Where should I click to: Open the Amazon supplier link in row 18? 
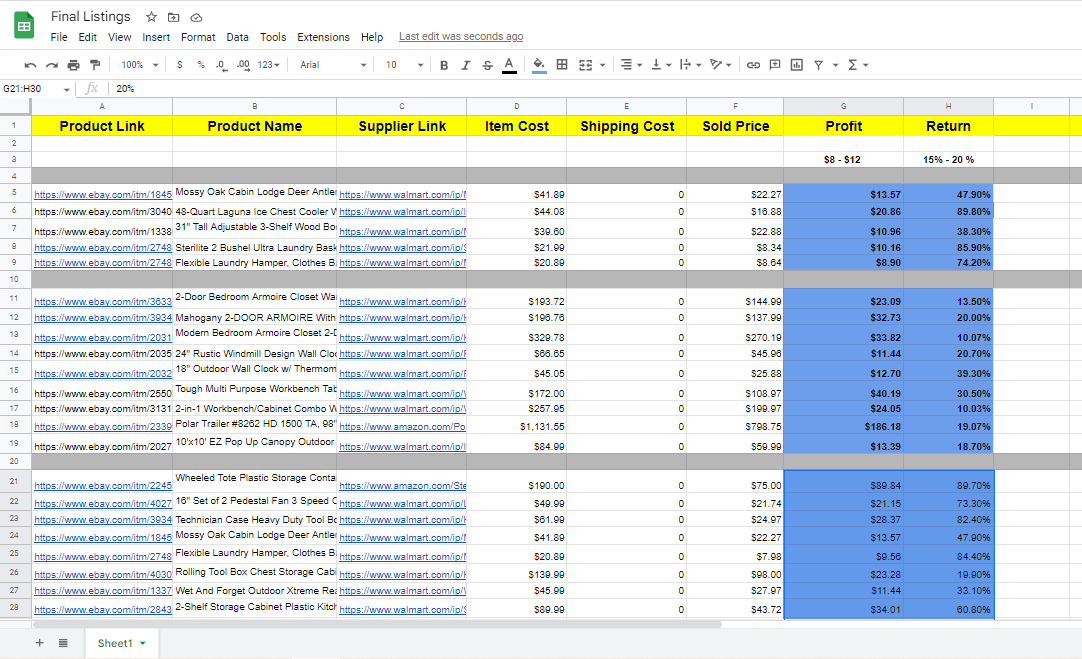[402, 426]
